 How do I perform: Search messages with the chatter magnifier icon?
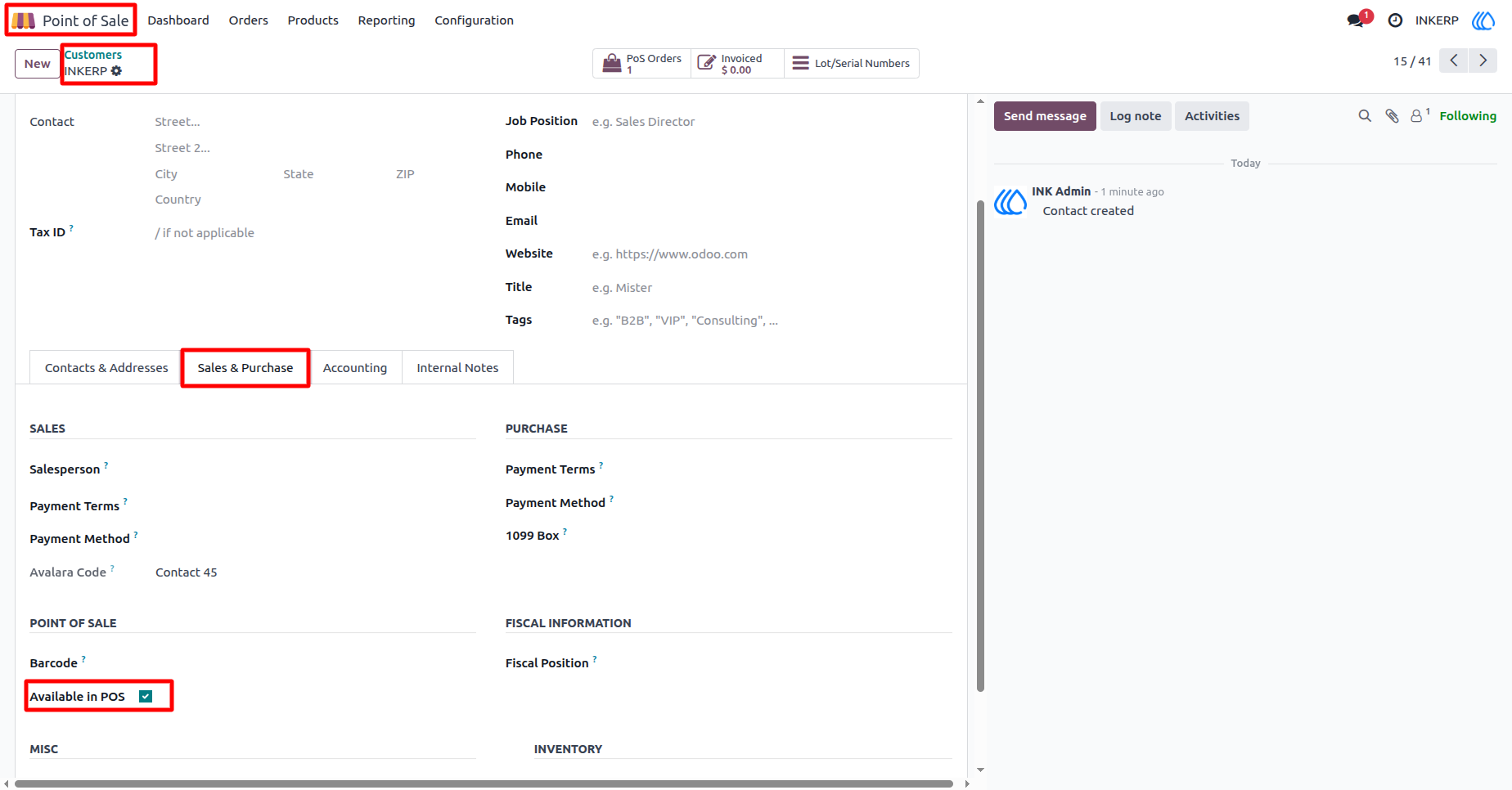(1365, 116)
